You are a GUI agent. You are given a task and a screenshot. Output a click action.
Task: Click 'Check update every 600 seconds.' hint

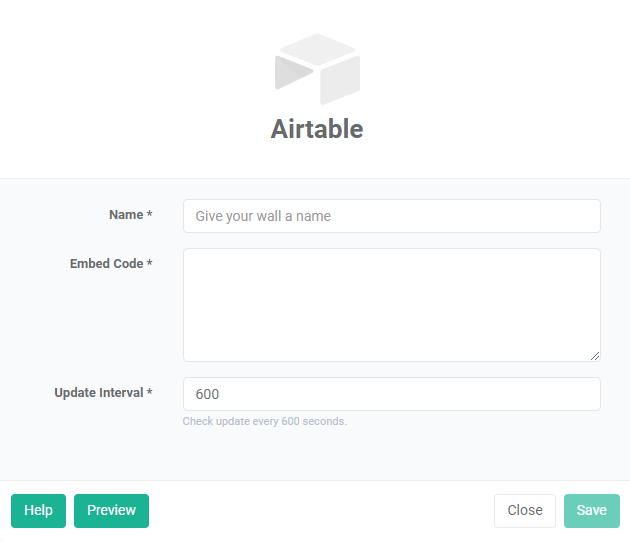264,421
